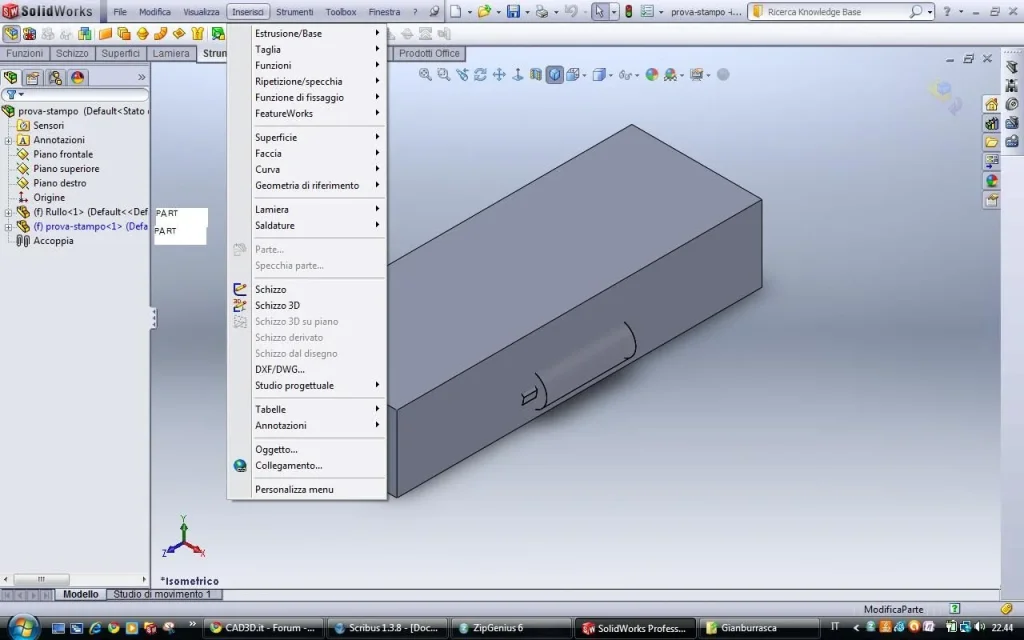
Task: Click the Rebuild traffic light icon
Action: pyautogui.click(x=628, y=11)
